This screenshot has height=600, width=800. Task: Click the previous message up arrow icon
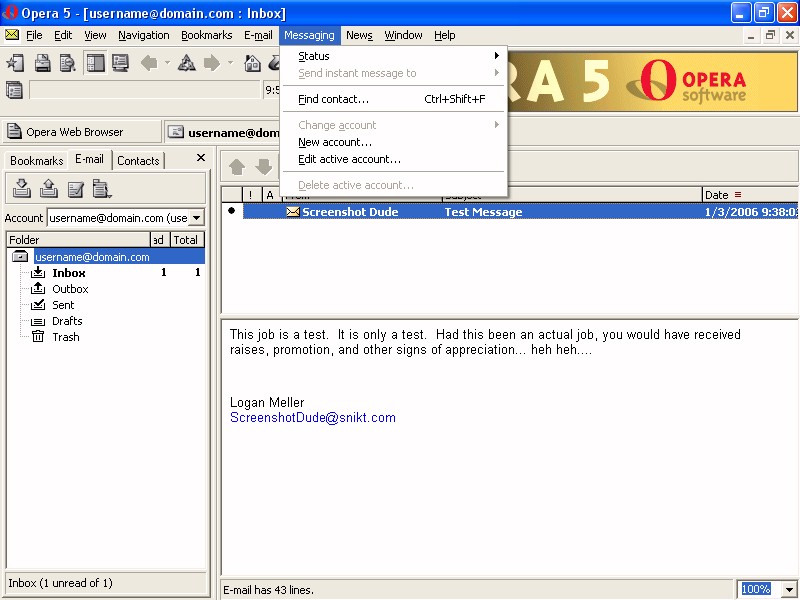click(237, 166)
